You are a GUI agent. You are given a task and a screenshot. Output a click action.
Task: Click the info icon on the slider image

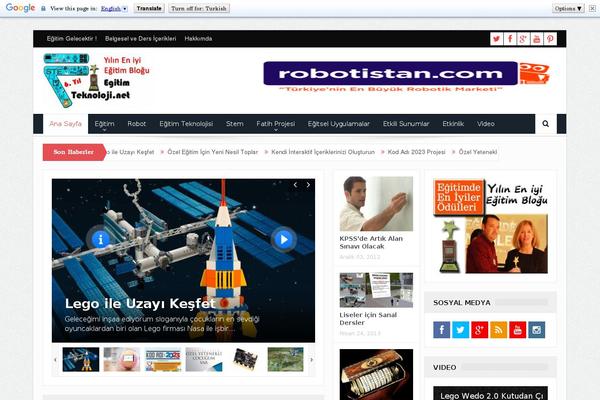(x=100, y=240)
